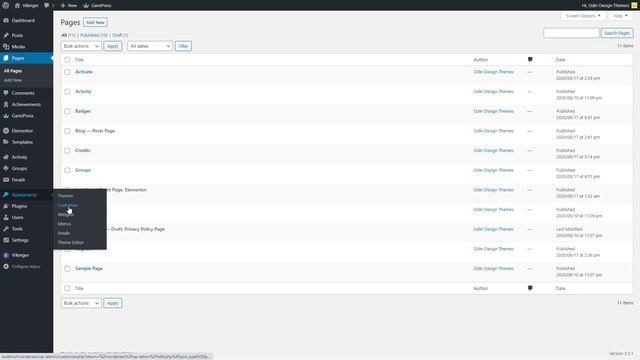Screen dimensions: 640x360
Task: Check the box for the Activate page
Action: coord(67,72)
